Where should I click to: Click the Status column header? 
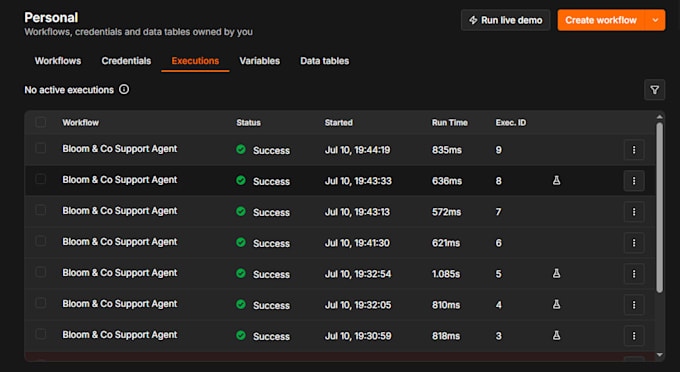[248, 123]
